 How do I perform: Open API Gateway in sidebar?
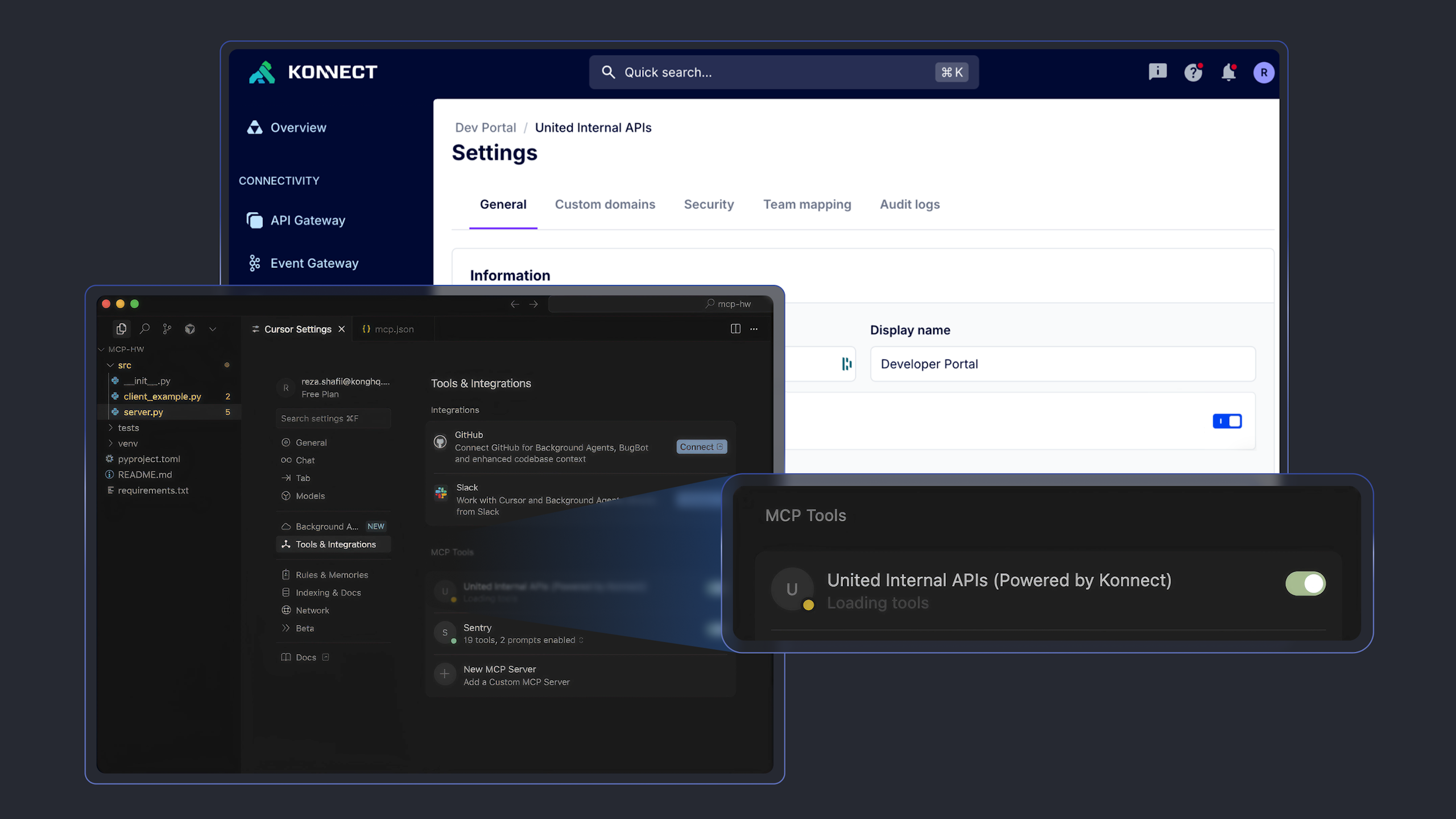(x=308, y=220)
